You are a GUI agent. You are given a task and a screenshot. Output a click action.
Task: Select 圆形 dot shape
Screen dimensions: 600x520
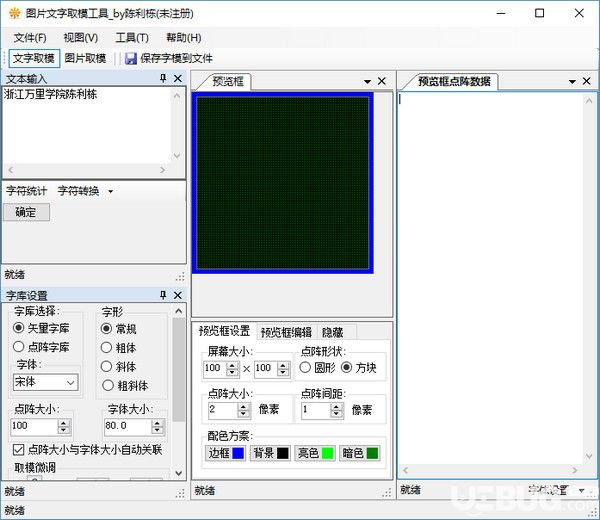pyautogui.click(x=305, y=368)
